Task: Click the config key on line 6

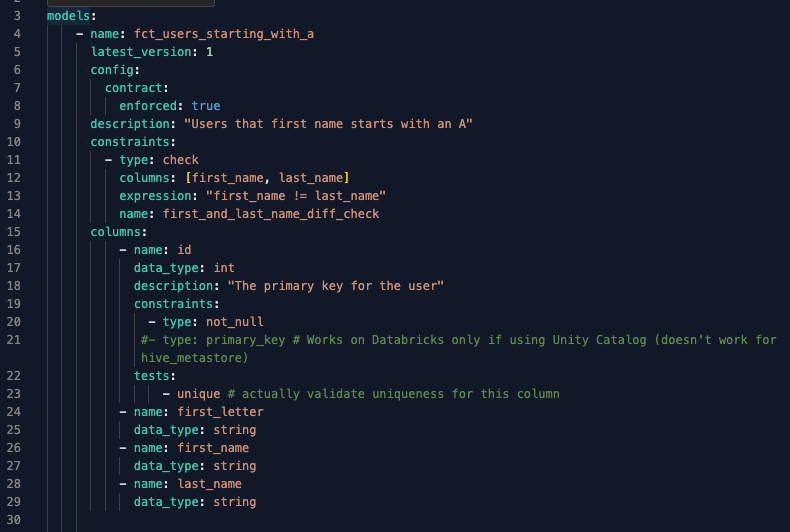Action: [112, 70]
